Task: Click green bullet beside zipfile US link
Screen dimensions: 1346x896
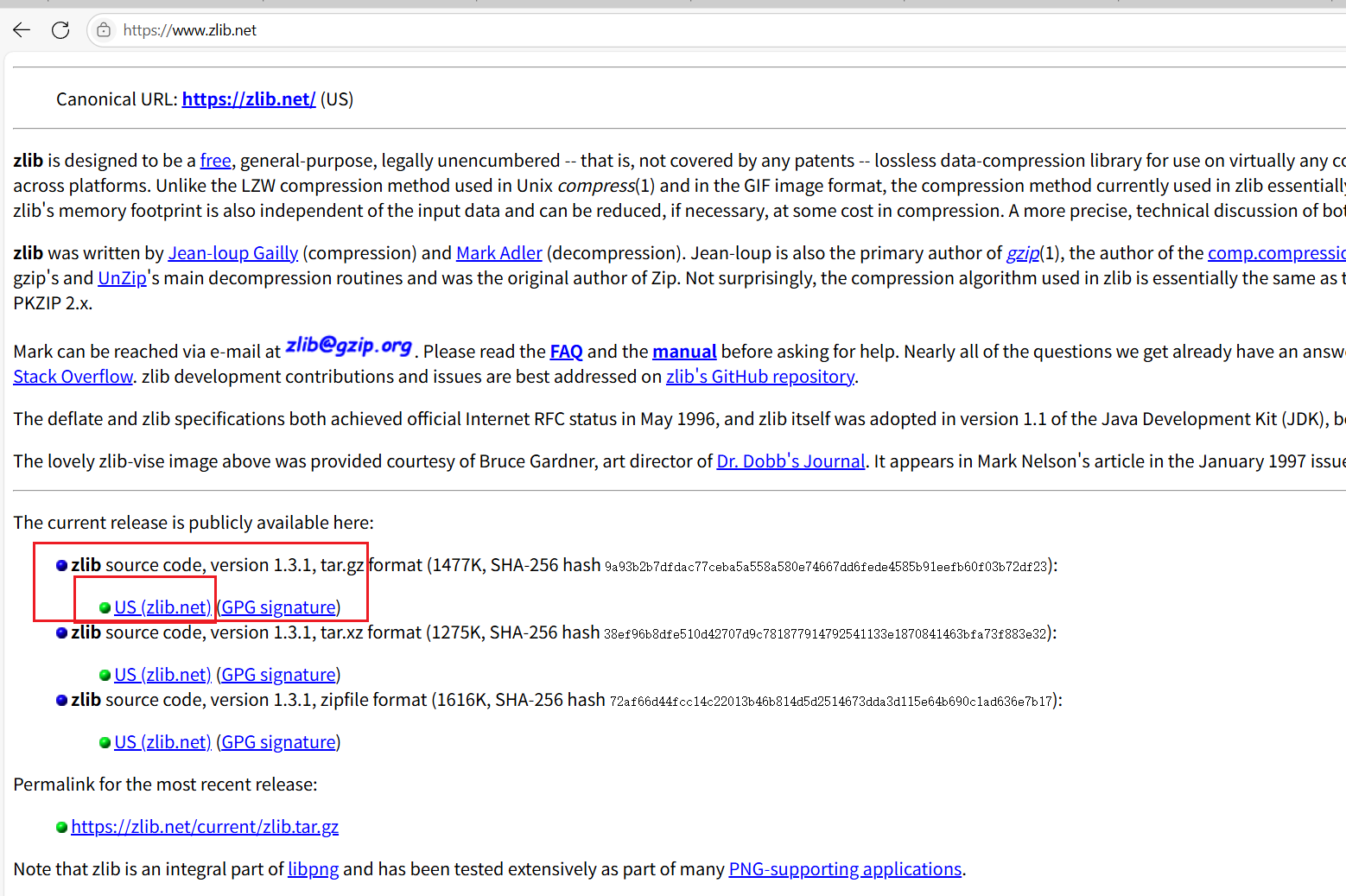Action: tap(105, 743)
